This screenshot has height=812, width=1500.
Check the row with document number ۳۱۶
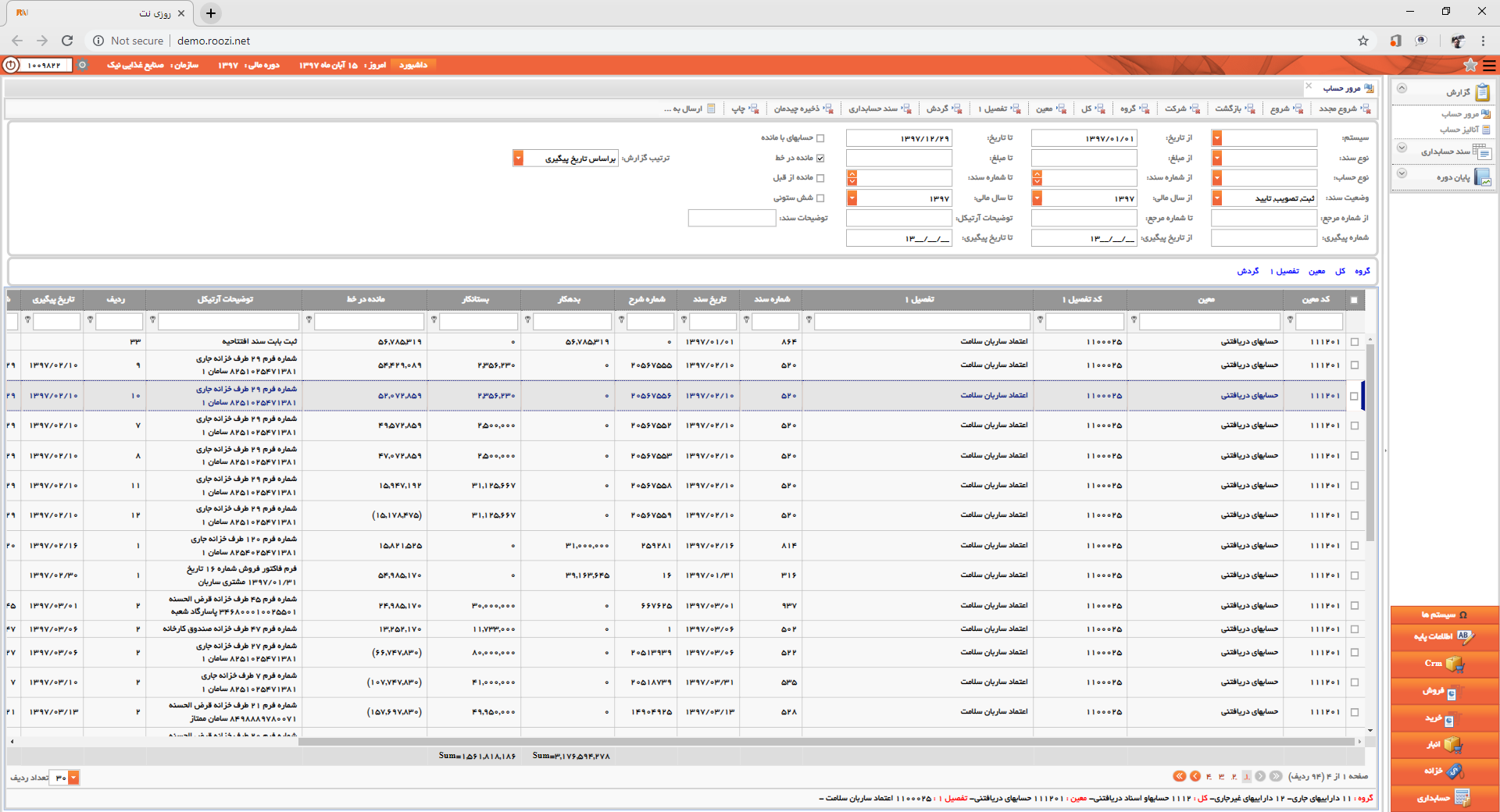[1355, 575]
